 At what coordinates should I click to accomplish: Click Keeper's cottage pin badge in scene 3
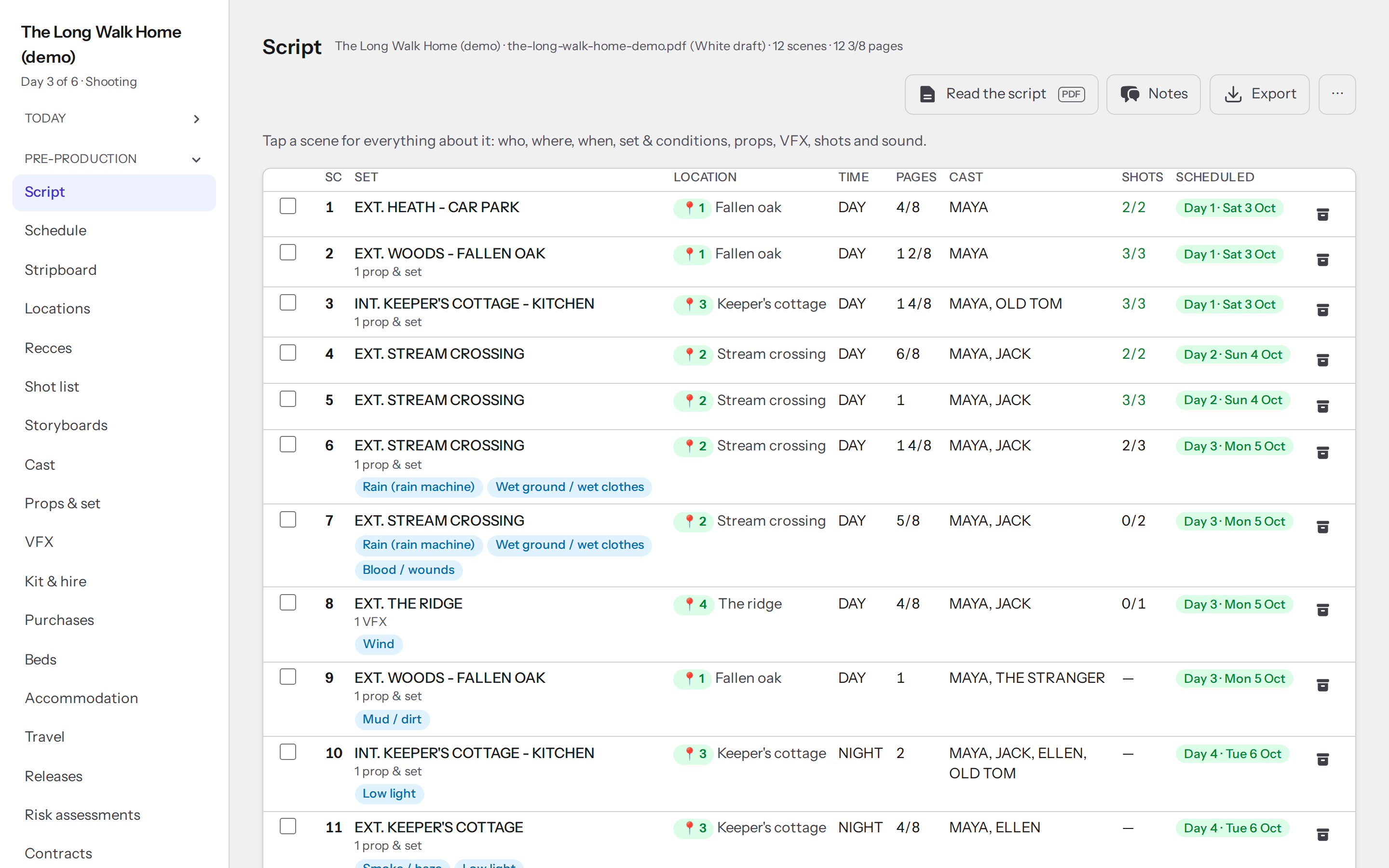pyautogui.click(x=694, y=304)
